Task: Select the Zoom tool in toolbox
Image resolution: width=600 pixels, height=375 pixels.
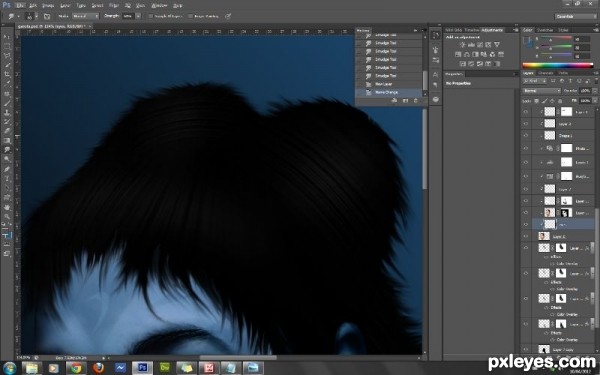Action: 7,216
